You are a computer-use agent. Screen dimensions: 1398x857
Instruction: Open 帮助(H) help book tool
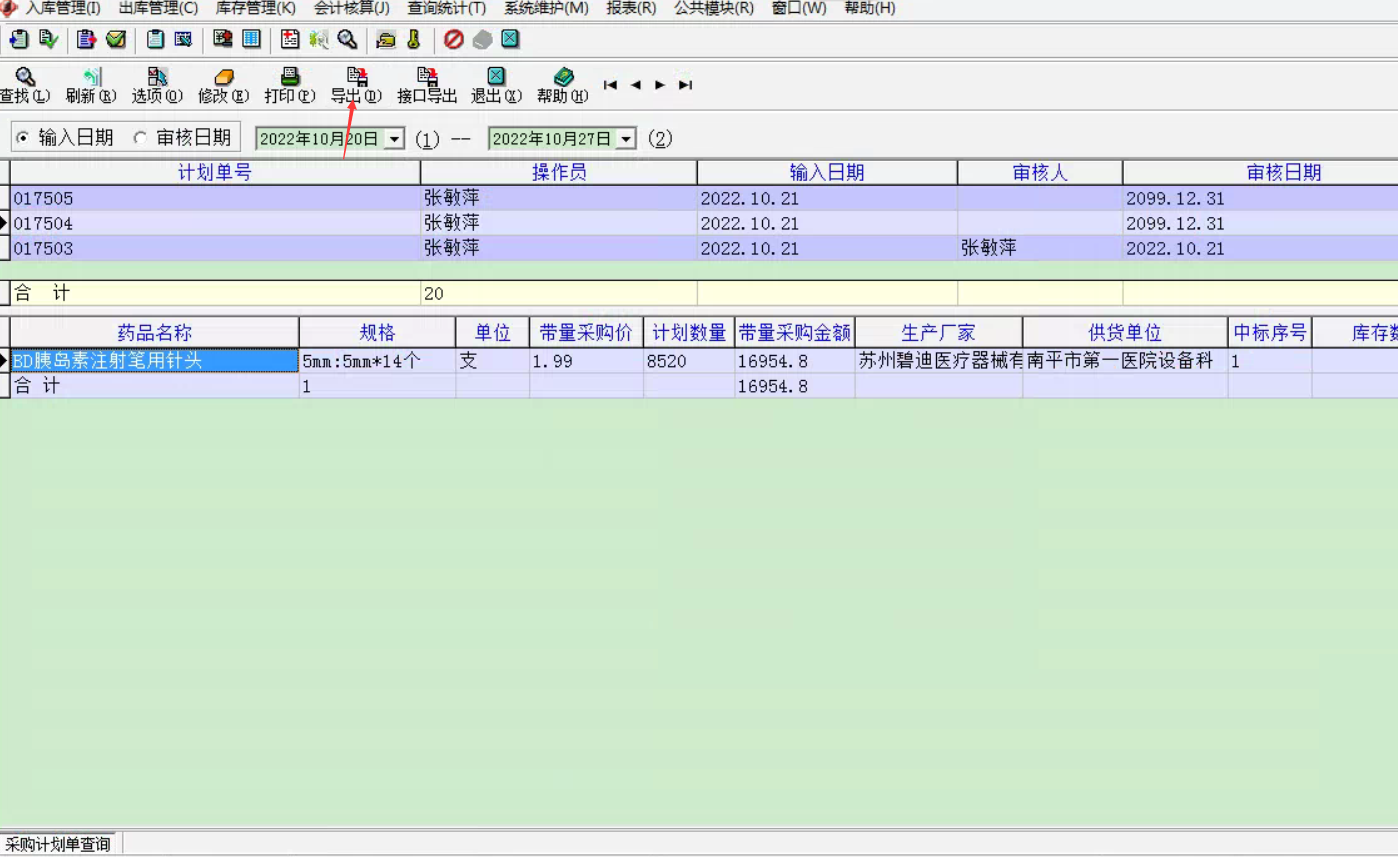point(562,86)
